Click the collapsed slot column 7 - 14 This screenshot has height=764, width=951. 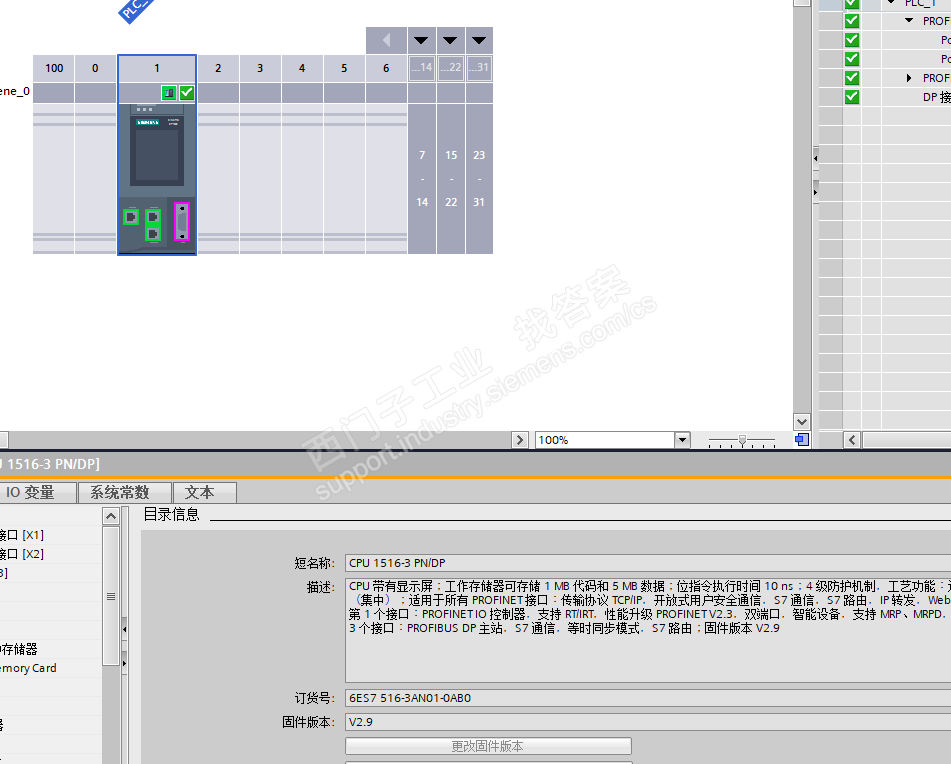pyautogui.click(x=422, y=178)
